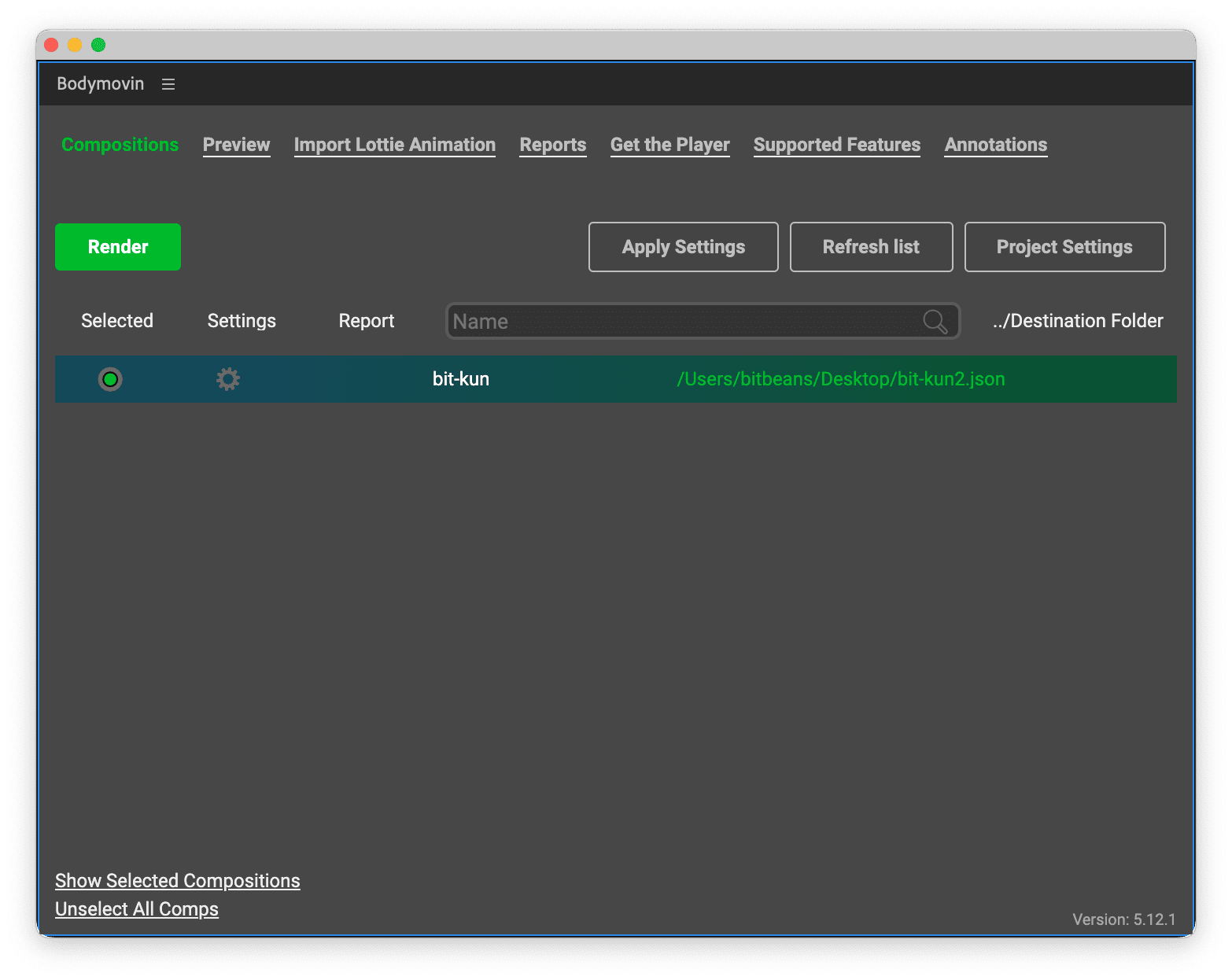Toggle the bit-kun selected radio button
Viewport: 1232px width, 980px height.
pos(110,379)
